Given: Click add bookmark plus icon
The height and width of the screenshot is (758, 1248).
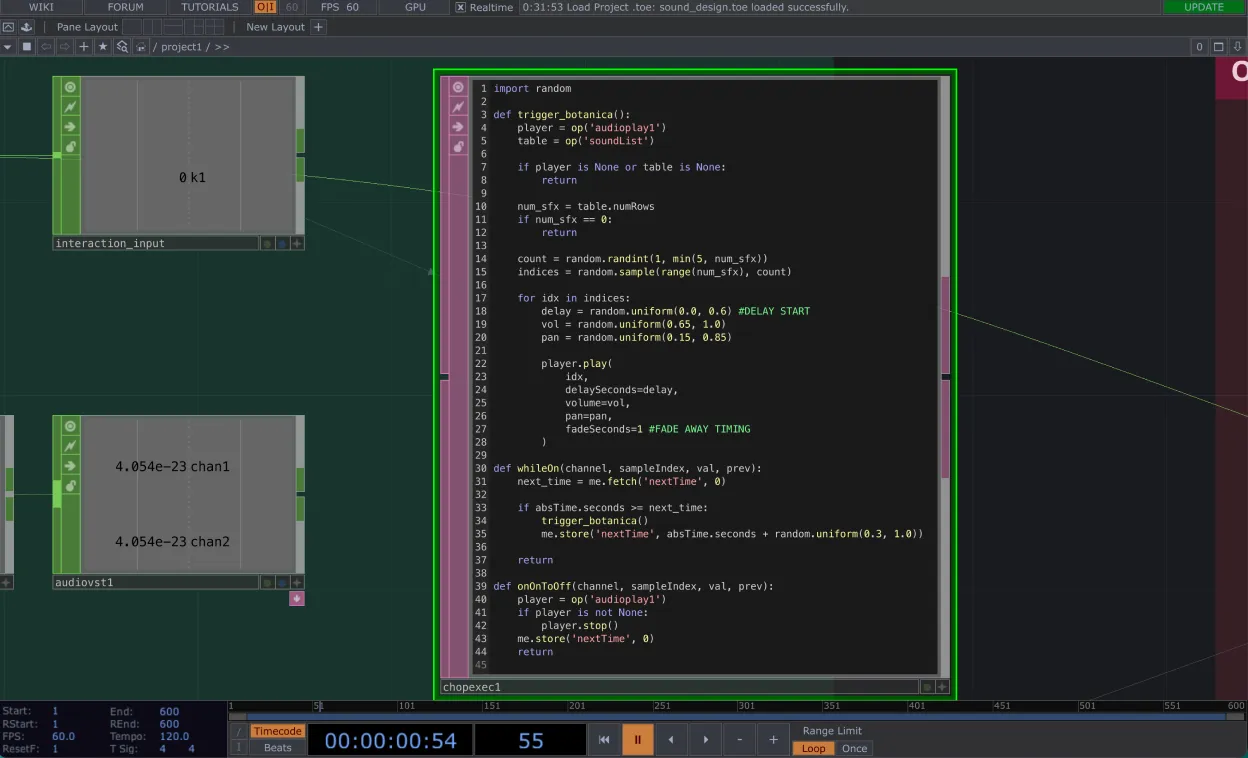Looking at the screenshot, I should pyautogui.click(x=84, y=47).
